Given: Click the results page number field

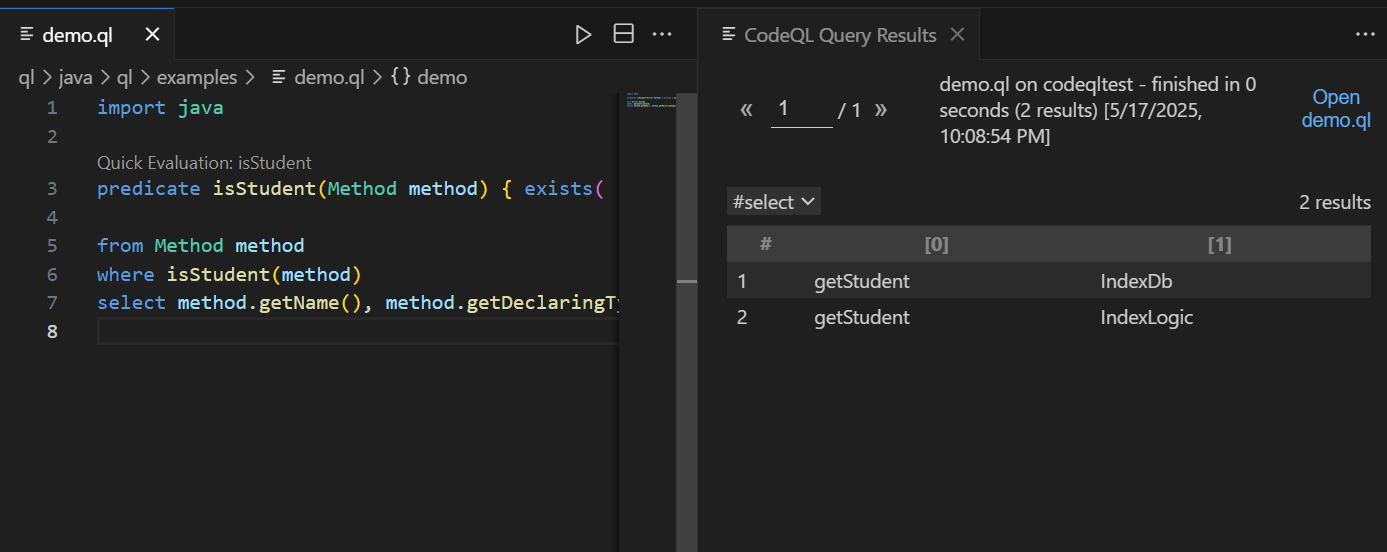Looking at the screenshot, I should coord(801,109).
